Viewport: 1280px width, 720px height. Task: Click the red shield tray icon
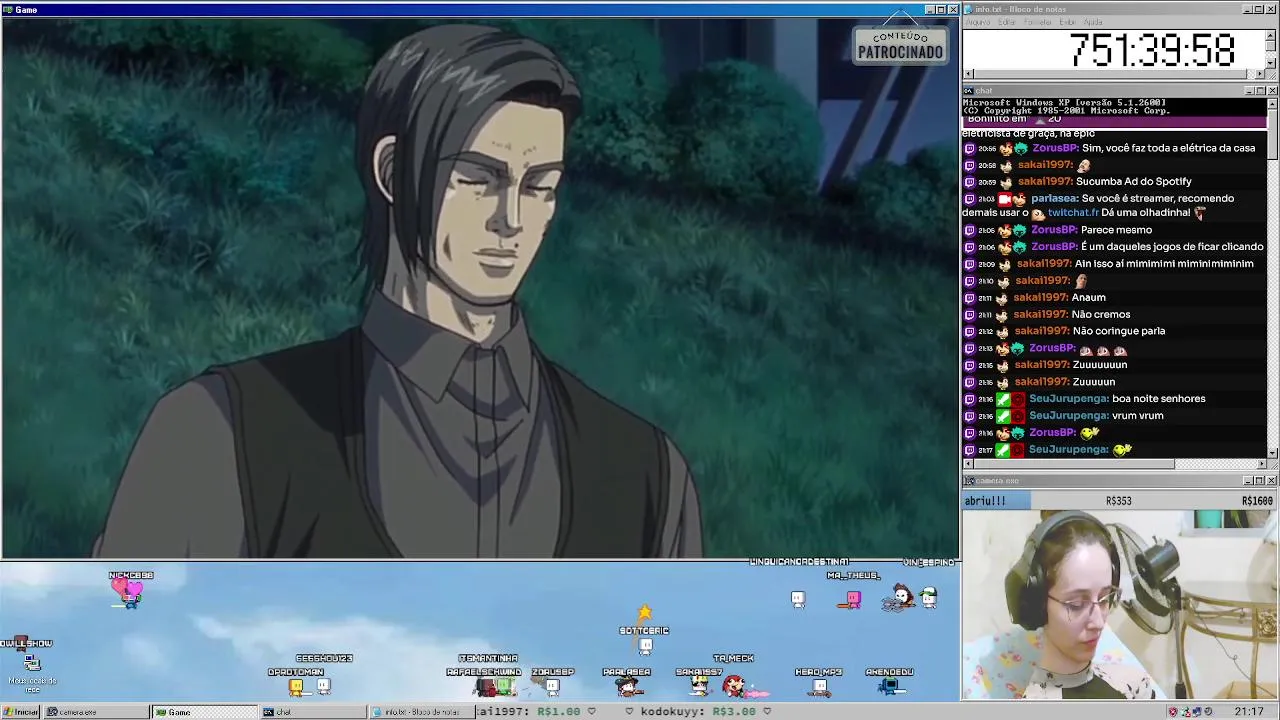(x=1173, y=712)
